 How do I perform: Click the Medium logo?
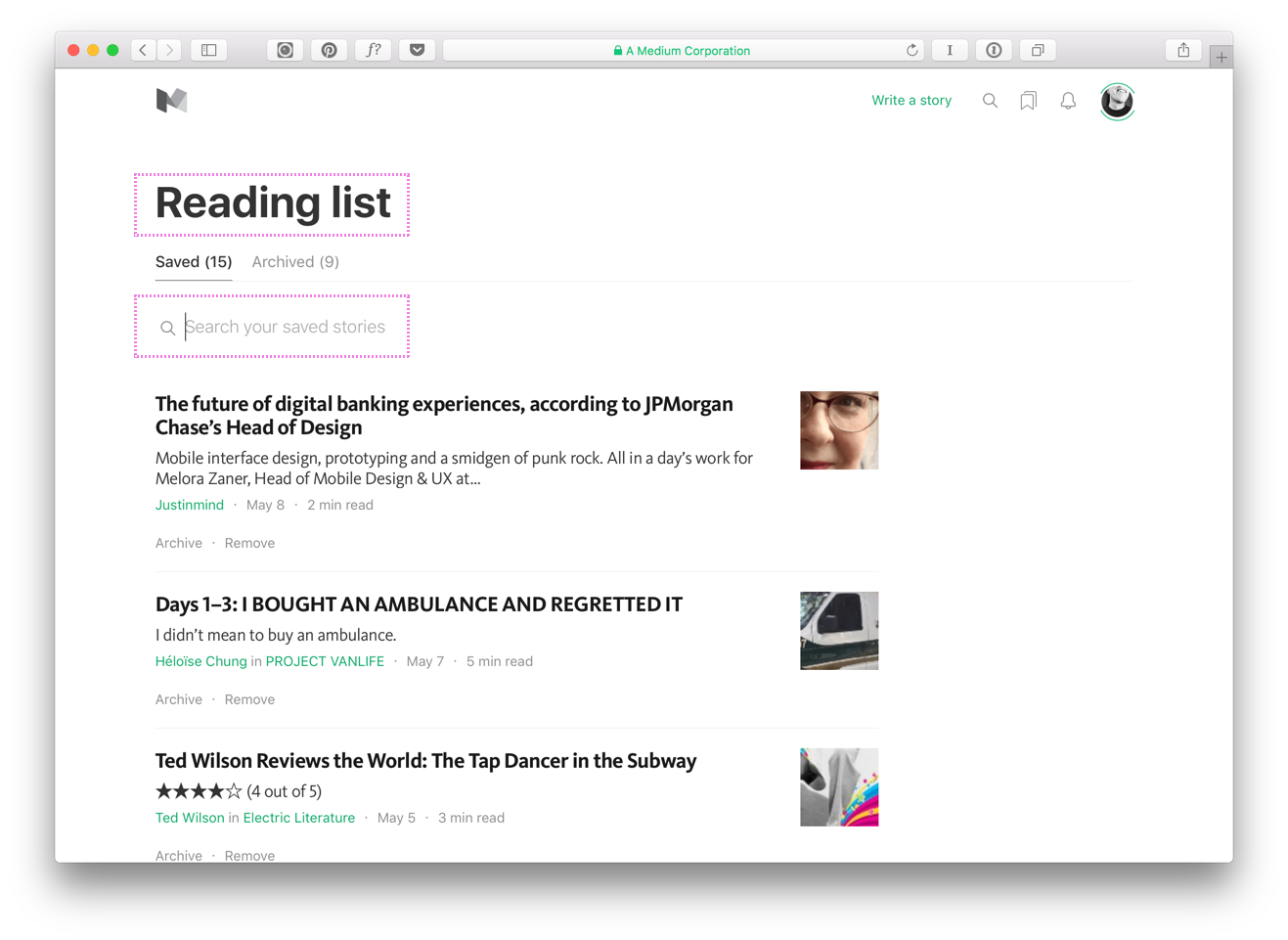click(171, 100)
